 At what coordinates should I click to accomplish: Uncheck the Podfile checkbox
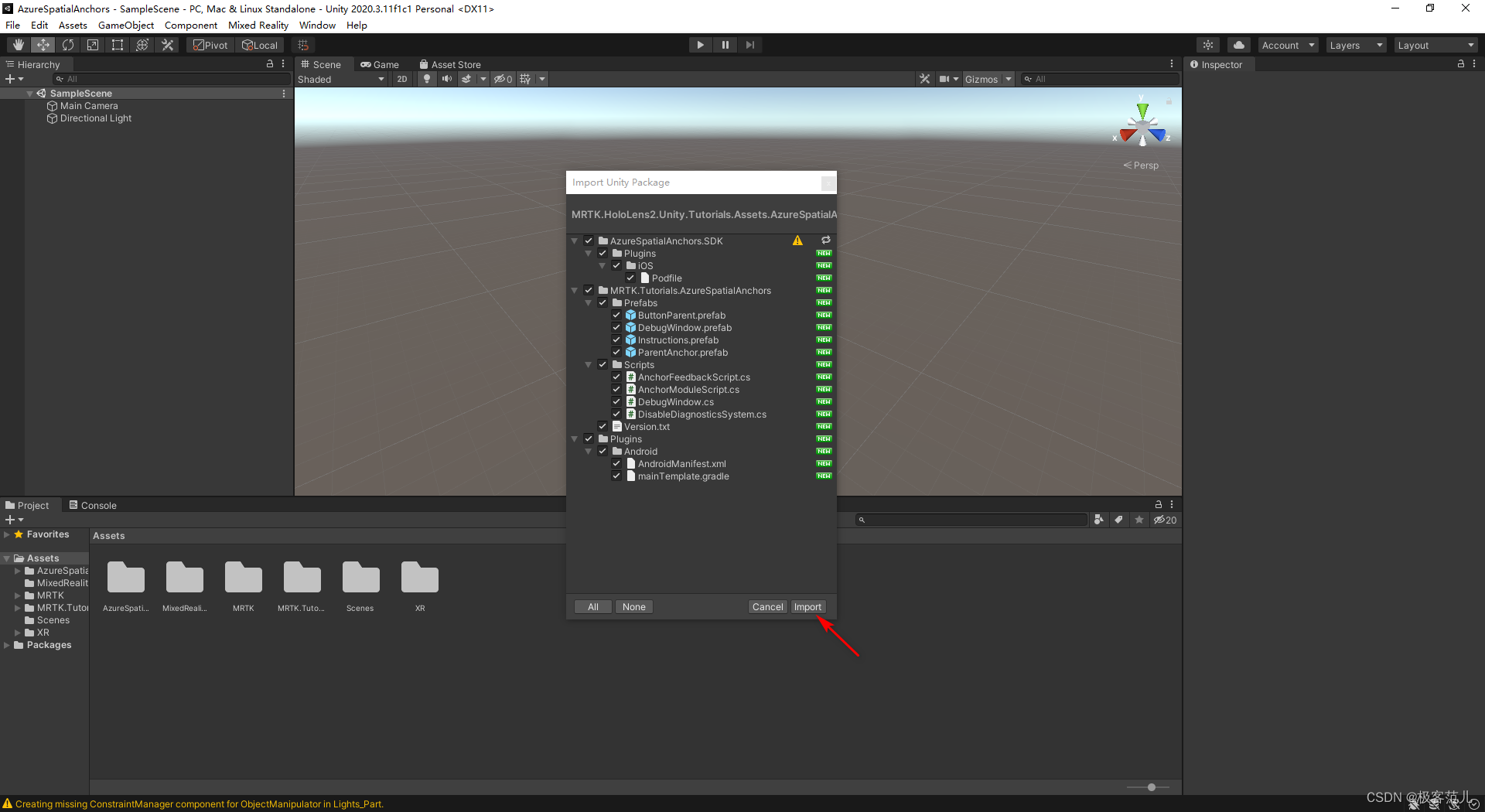click(x=630, y=278)
